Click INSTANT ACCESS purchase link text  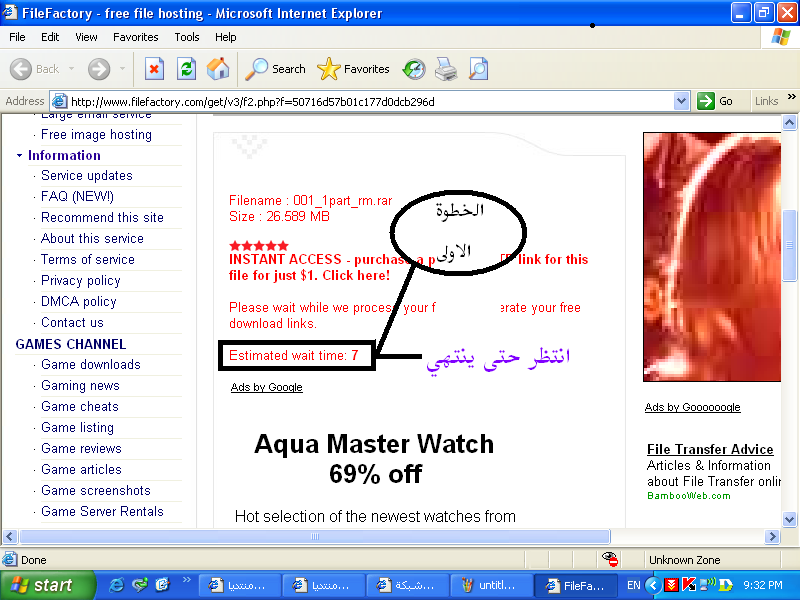pyautogui.click(x=408, y=267)
